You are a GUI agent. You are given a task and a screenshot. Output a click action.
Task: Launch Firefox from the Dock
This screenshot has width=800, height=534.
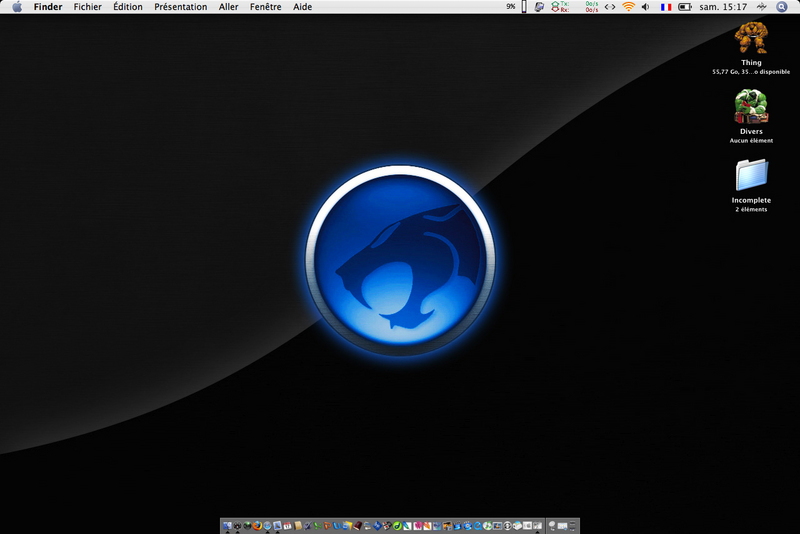pyautogui.click(x=257, y=525)
